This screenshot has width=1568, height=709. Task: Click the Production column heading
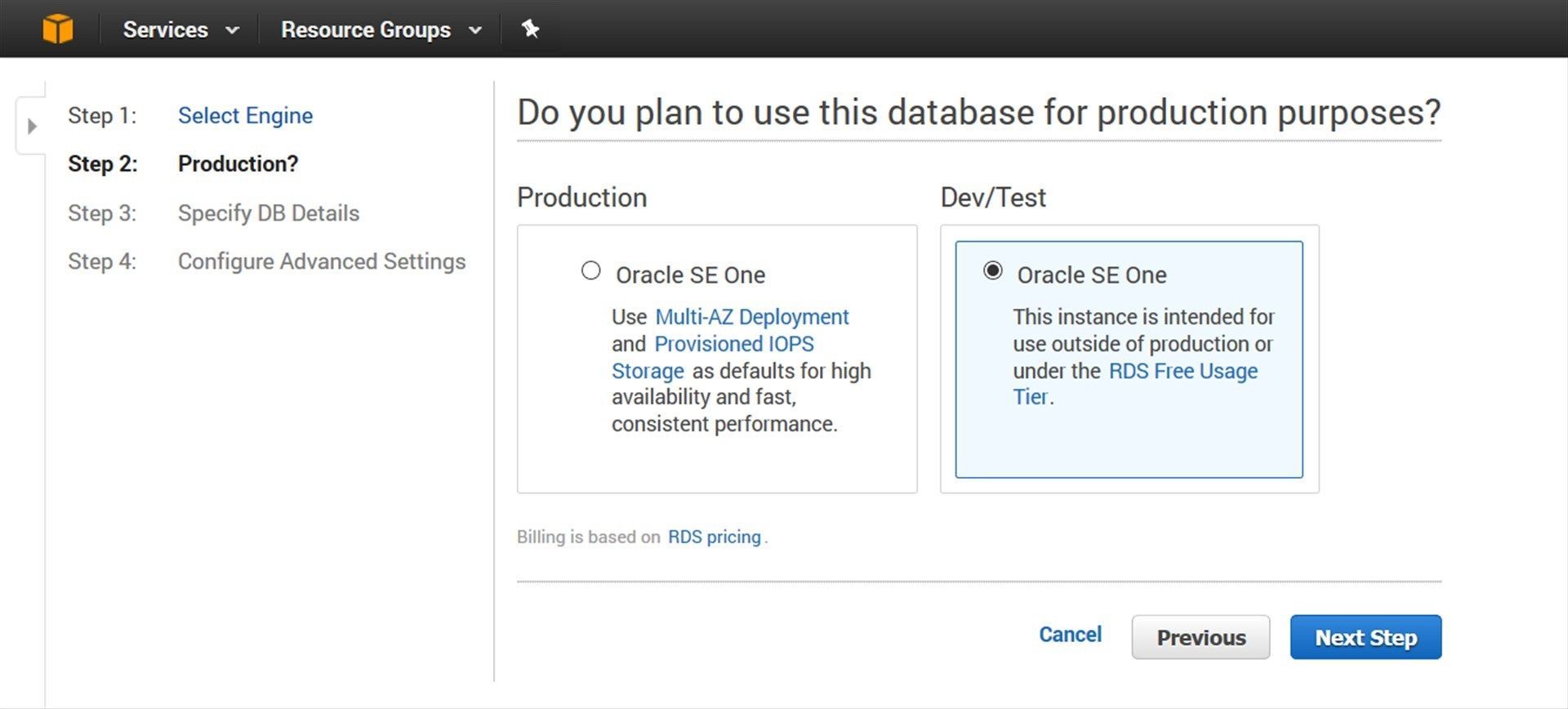point(582,198)
